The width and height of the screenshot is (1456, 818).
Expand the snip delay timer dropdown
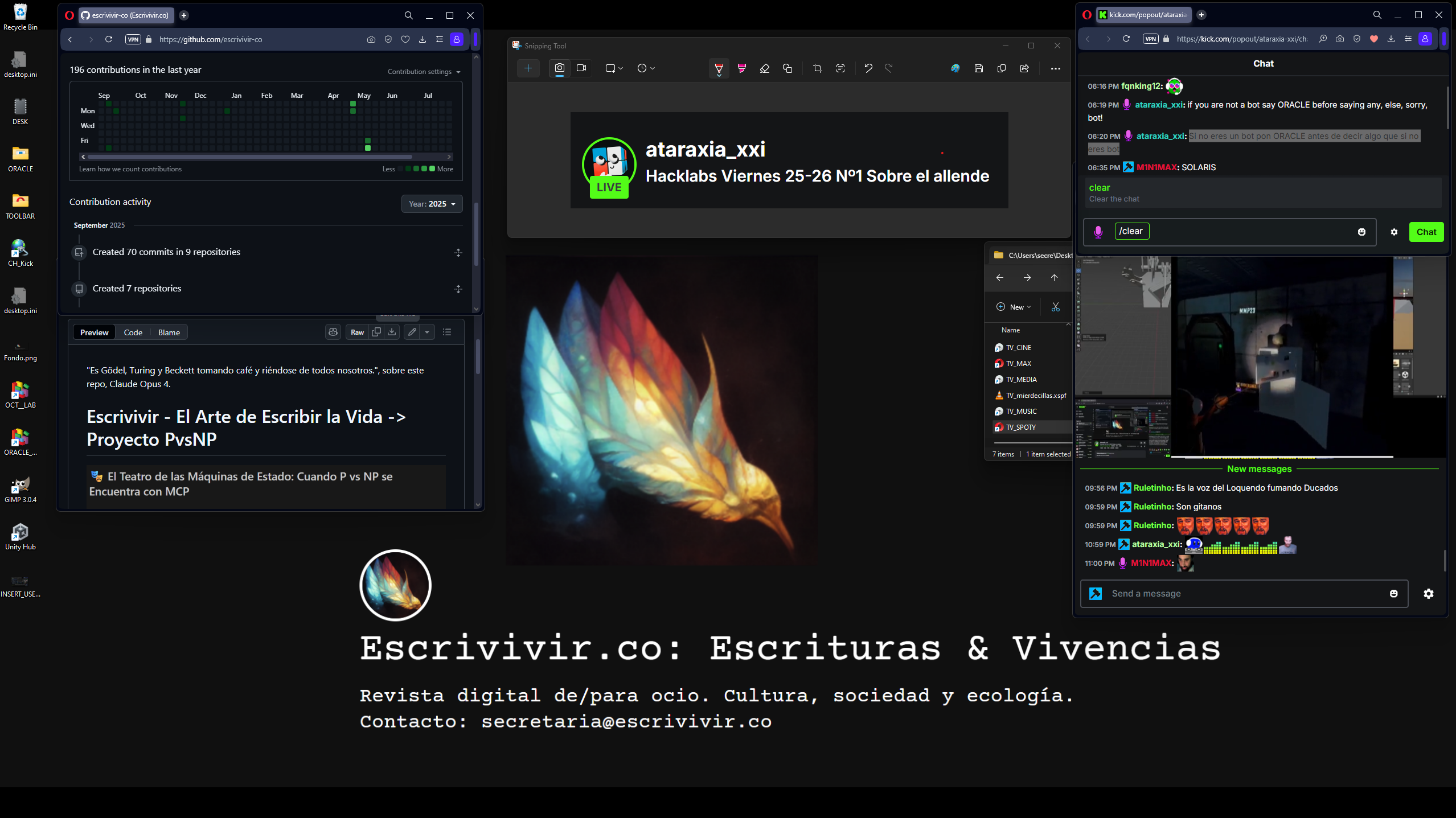coord(646,68)
